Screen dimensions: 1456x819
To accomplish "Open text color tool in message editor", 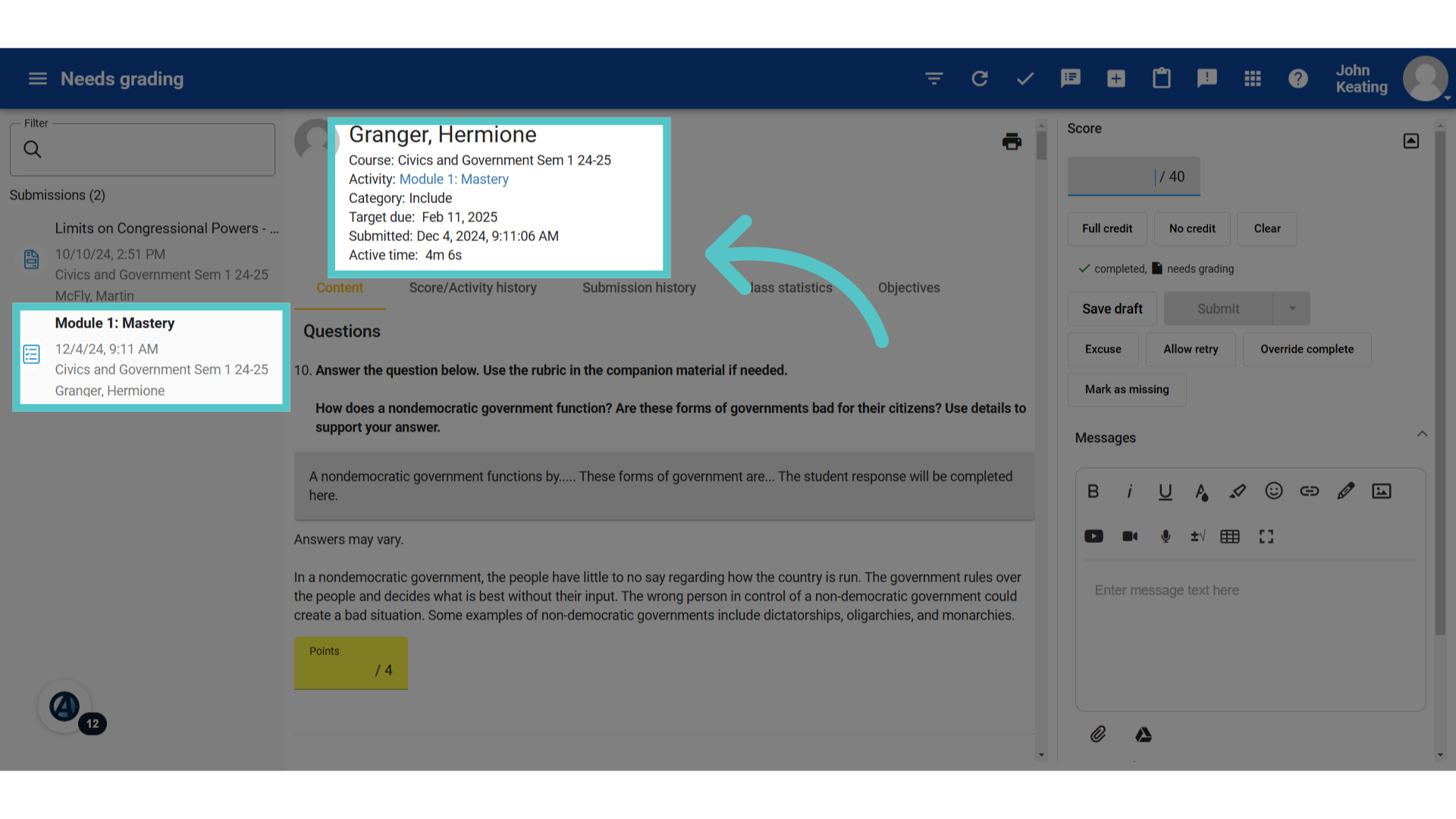I will [x=1202, y=491].
